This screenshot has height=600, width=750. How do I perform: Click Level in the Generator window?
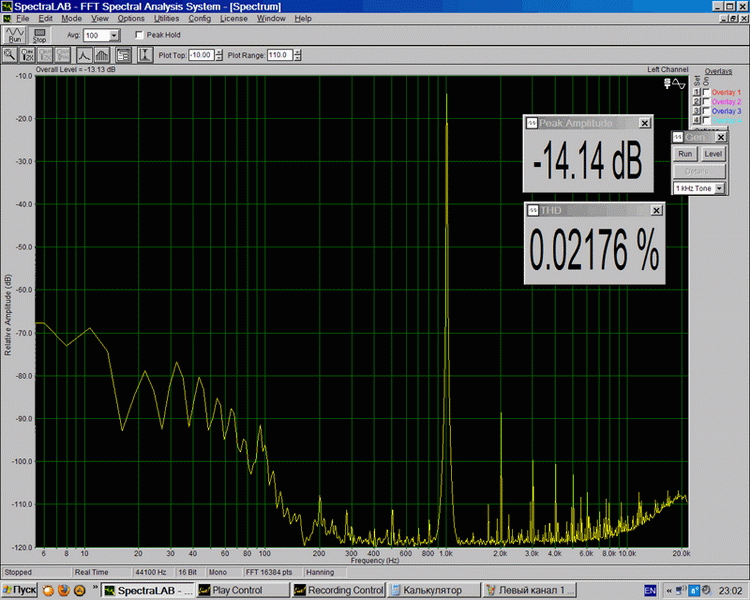point(713,154)
